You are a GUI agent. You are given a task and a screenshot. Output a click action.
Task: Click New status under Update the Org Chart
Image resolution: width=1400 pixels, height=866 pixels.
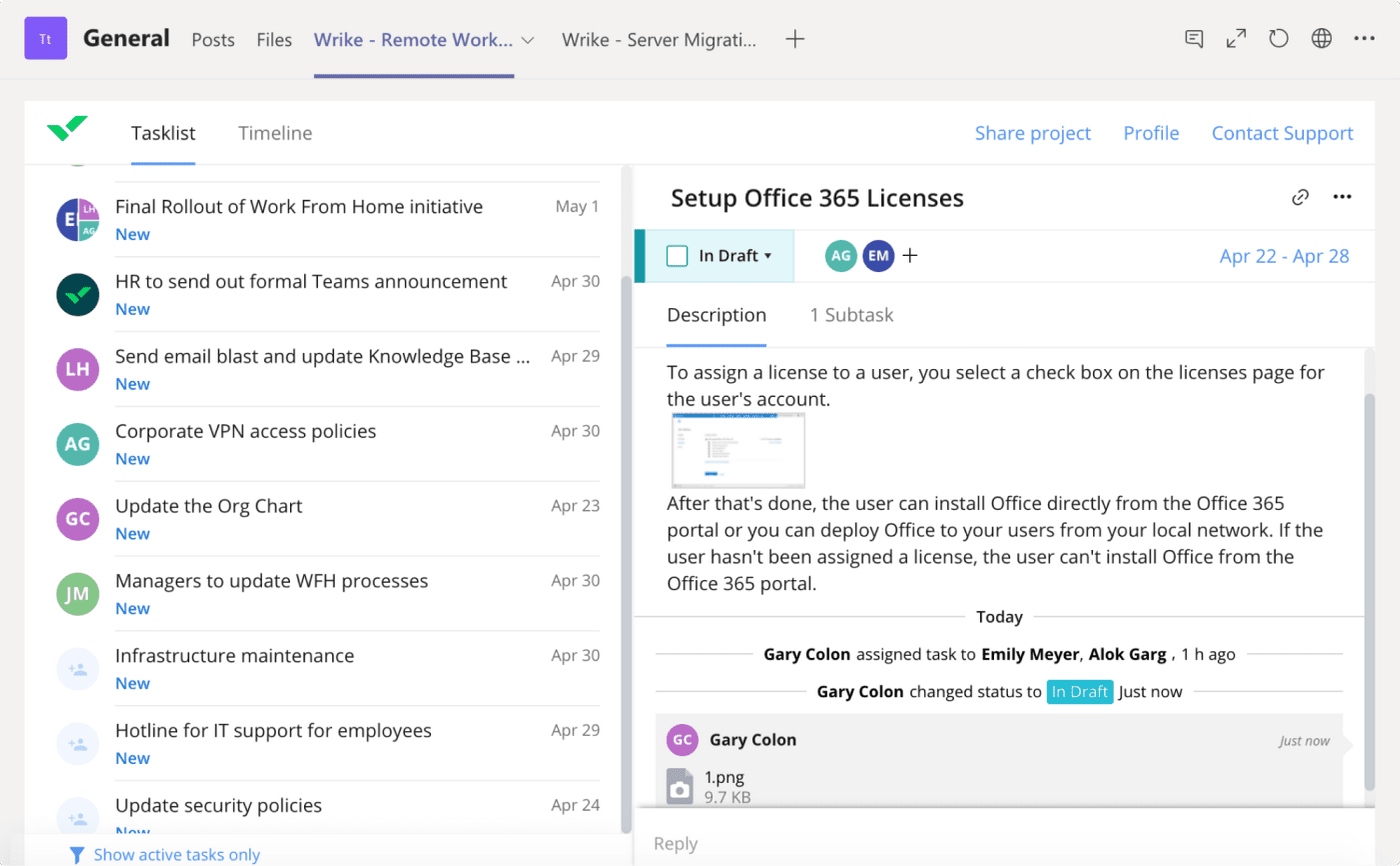132,534
